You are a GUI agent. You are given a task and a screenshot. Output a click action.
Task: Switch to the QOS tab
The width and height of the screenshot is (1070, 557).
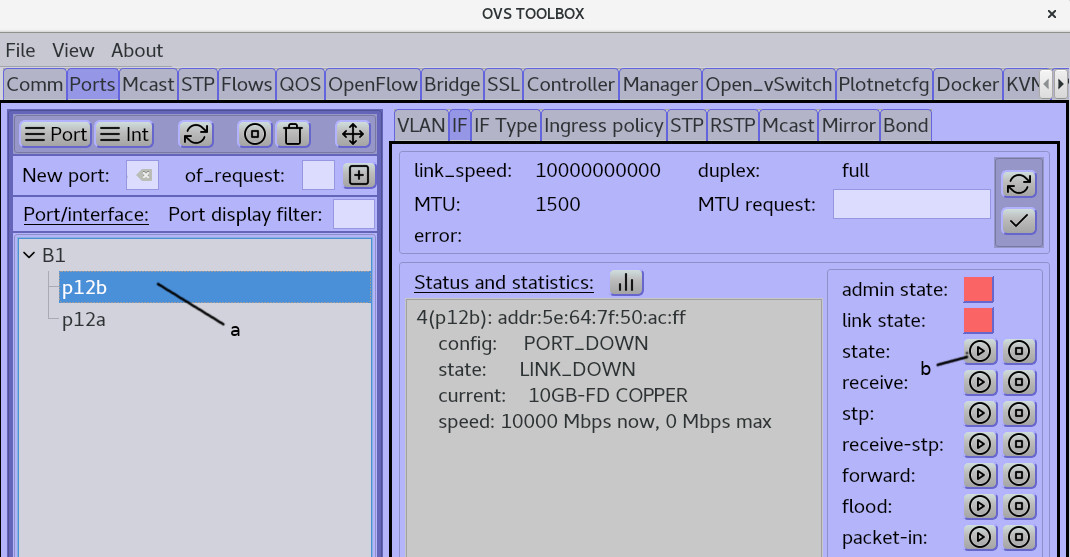pos(300,85)
